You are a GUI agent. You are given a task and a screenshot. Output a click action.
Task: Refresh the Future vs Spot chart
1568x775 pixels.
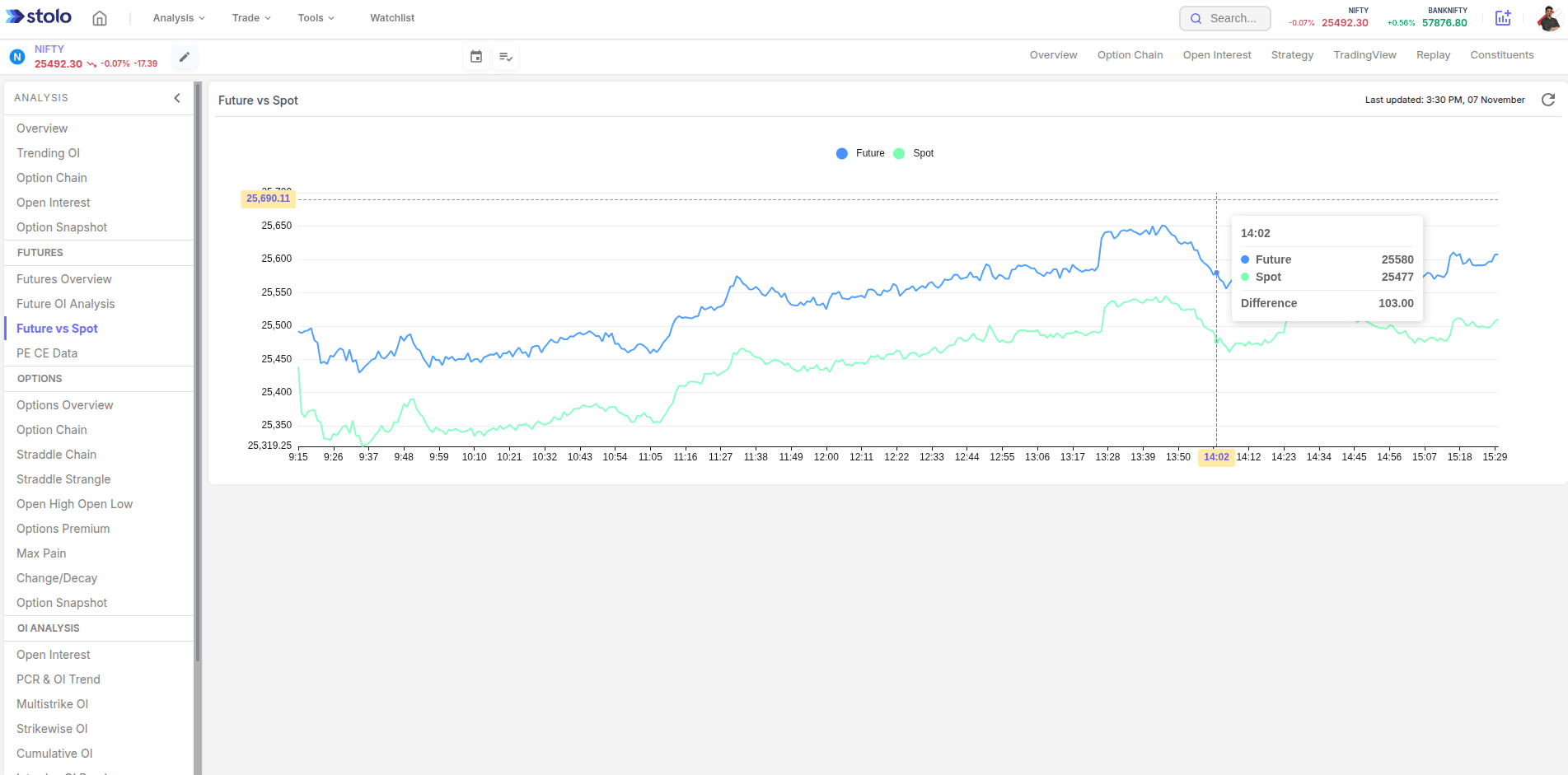[x=1548, y=100]
